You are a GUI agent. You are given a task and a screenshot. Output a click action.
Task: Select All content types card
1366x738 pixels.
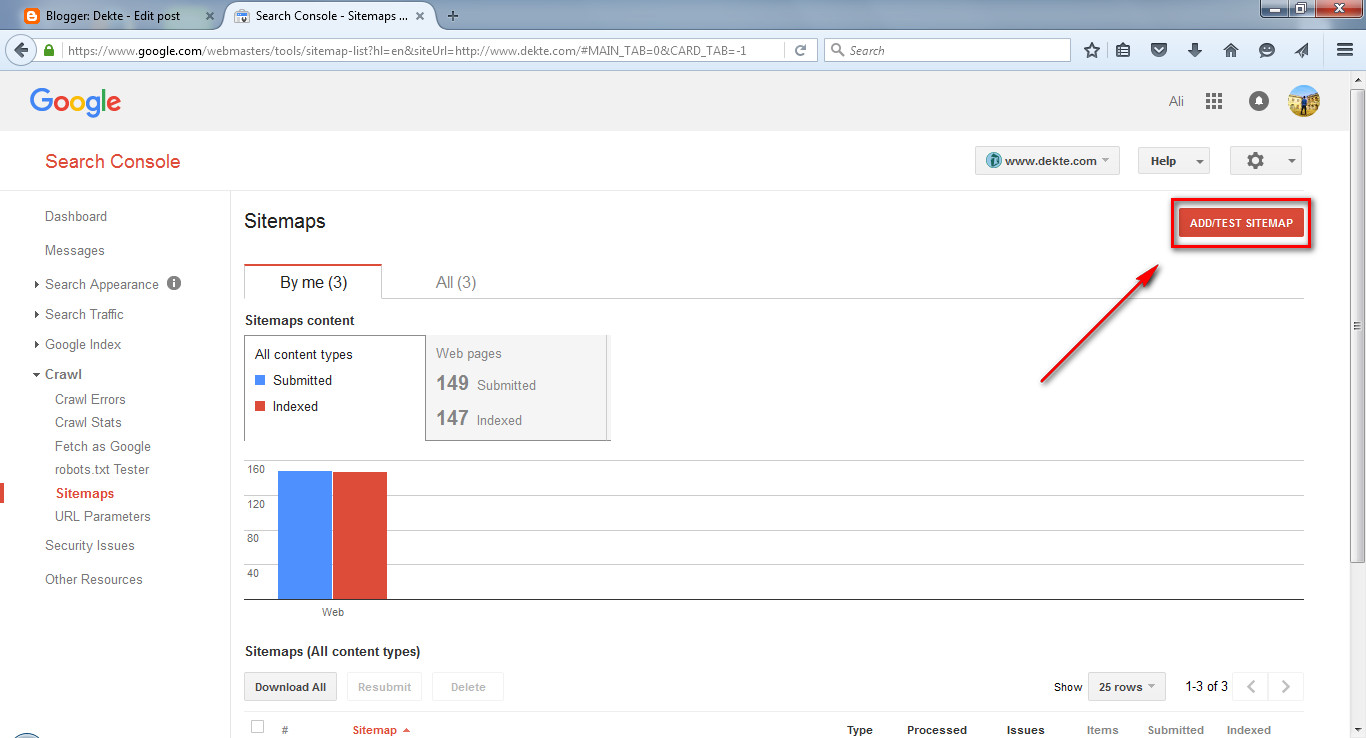(x=335, y=388)
